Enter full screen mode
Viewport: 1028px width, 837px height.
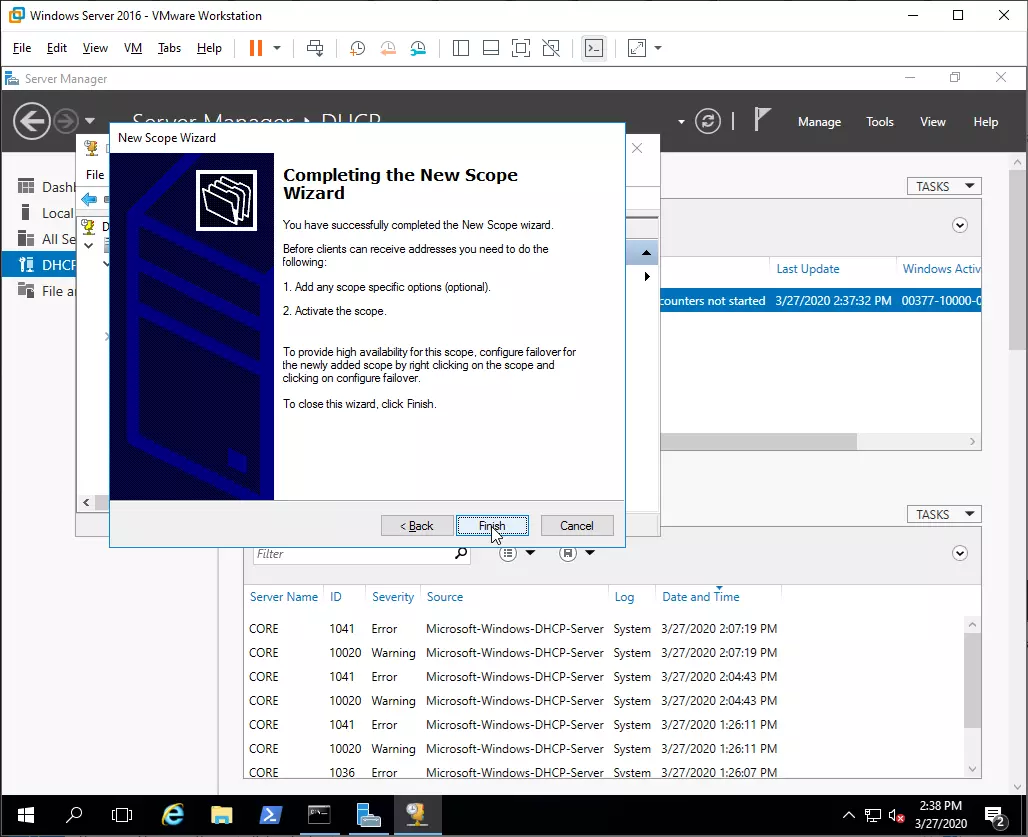click(521, 48)
